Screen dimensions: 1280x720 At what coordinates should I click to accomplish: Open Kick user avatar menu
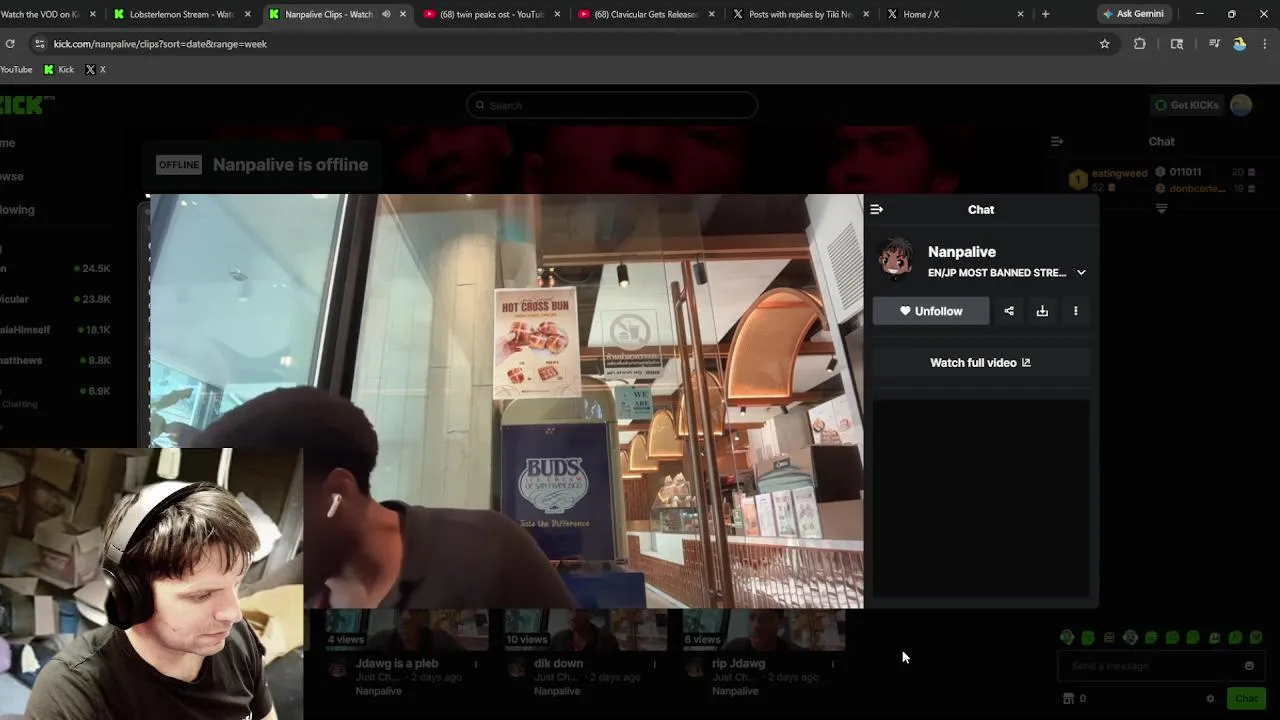[x=1241, y=105]
